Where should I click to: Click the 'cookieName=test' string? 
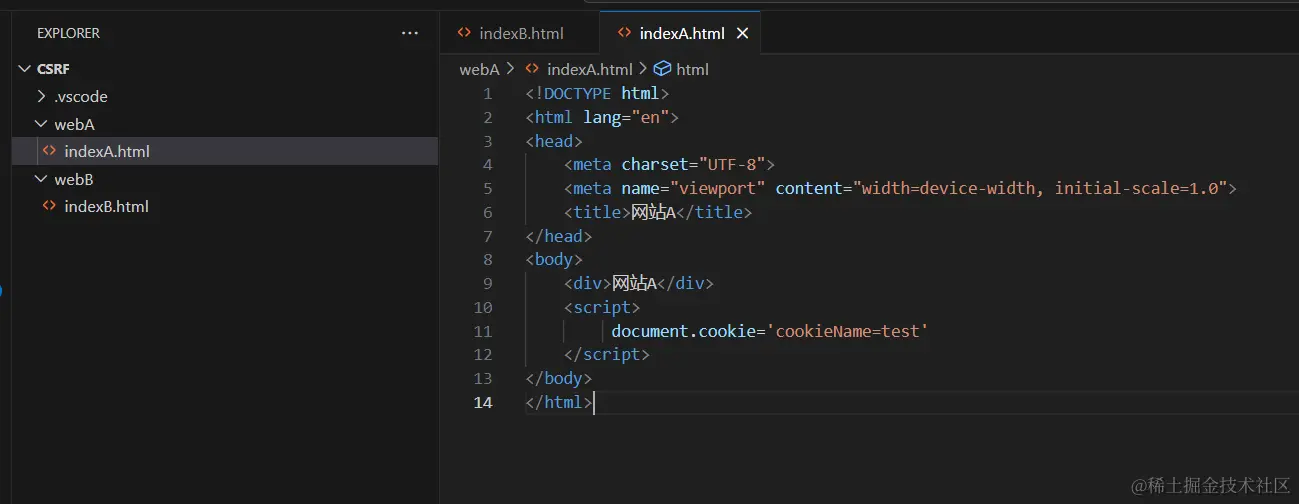pyautogui.click(x=848, y=331)
